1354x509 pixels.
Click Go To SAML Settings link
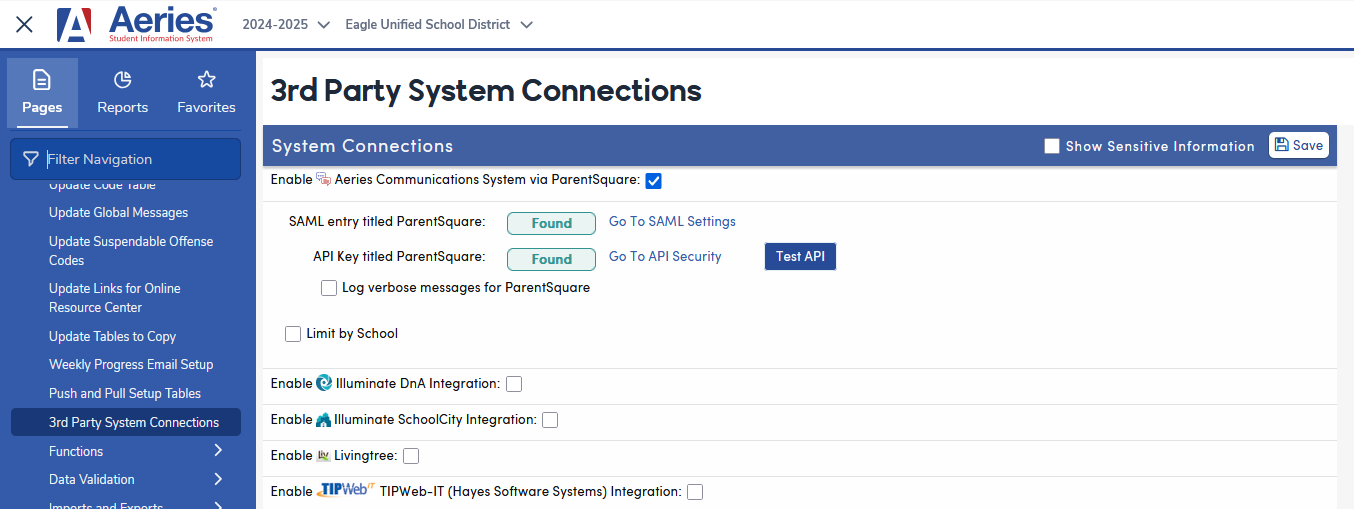tap(672, 221)
